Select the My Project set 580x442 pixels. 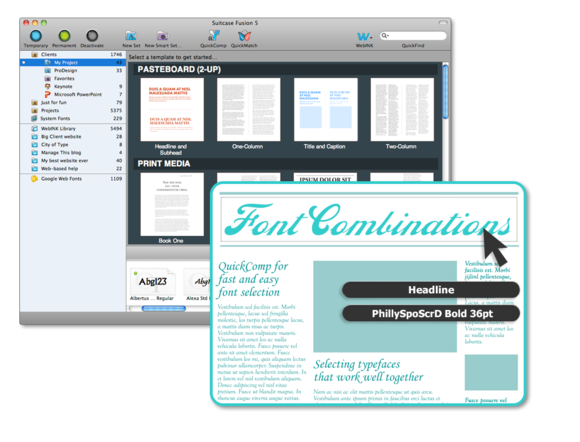pyautogui.click(x=73, y=63)
